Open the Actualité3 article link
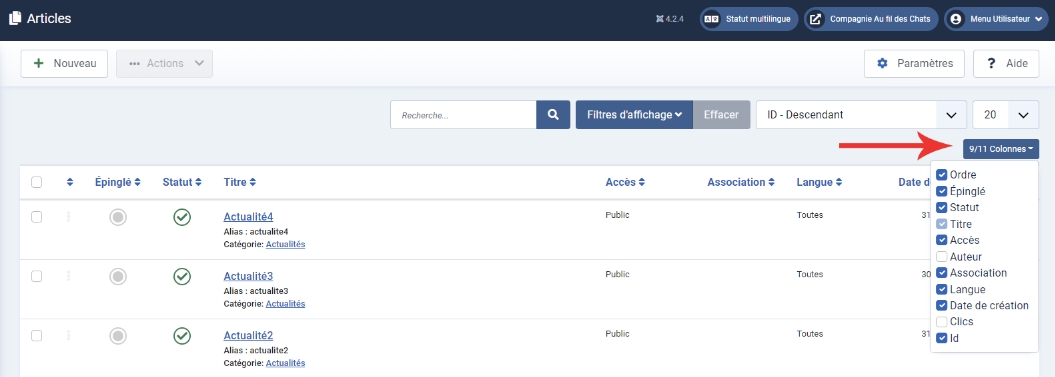 click(x=248, y=276)
